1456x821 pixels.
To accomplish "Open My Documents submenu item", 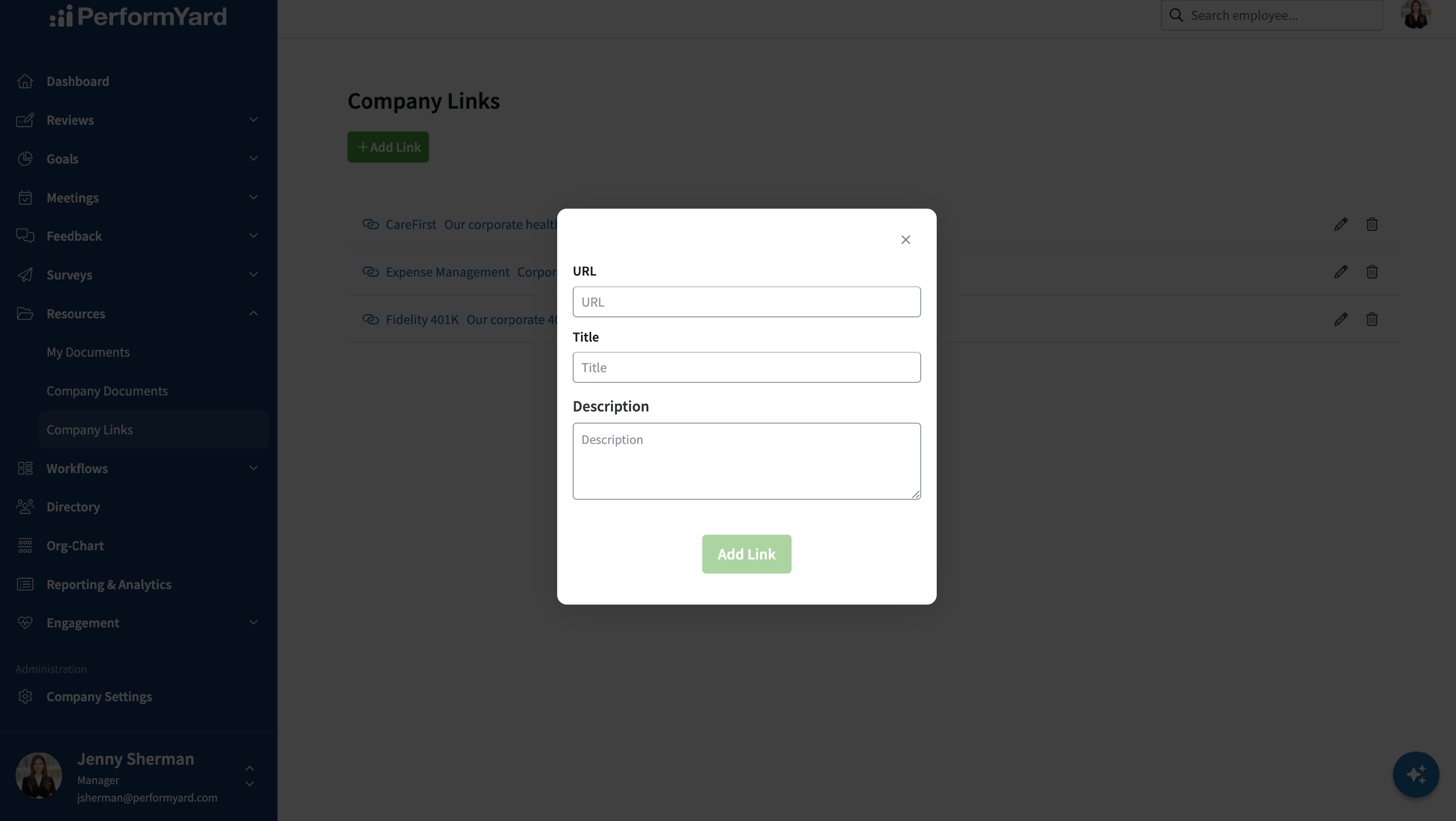I will pyautogui.click(x=88, y=352).
